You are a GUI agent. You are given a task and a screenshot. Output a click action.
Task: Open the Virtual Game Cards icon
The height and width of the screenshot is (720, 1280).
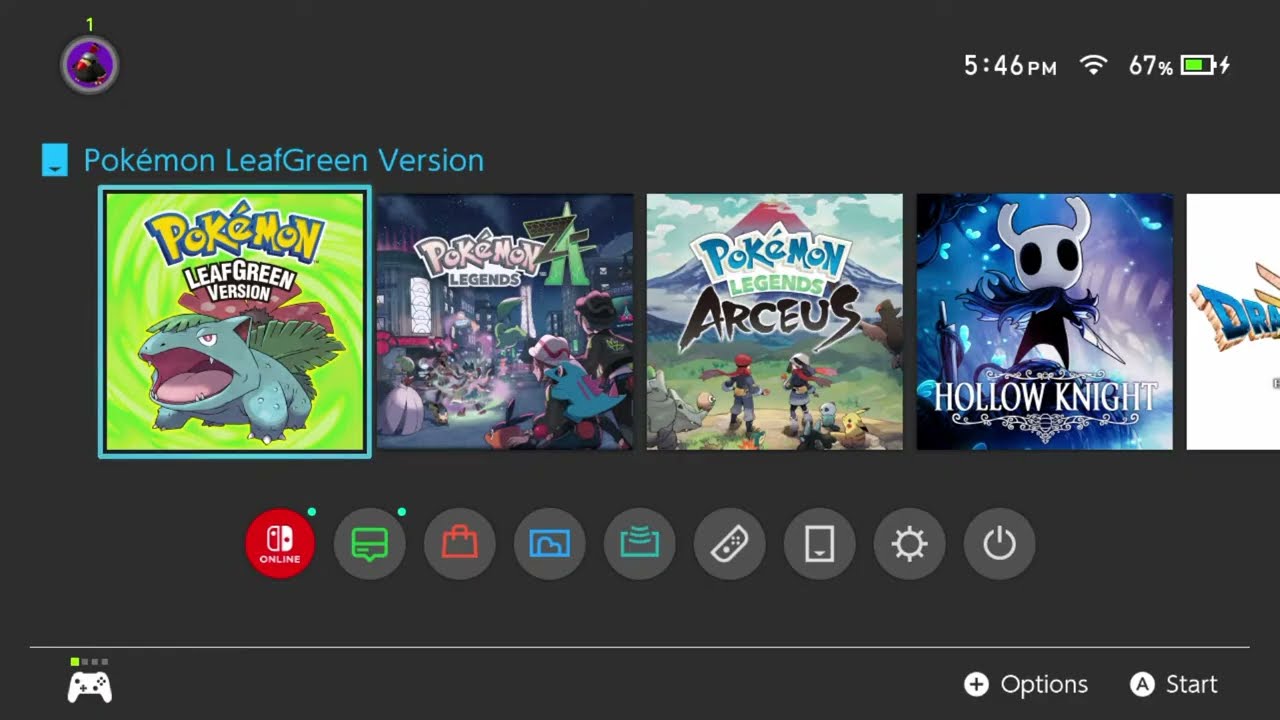820,544
